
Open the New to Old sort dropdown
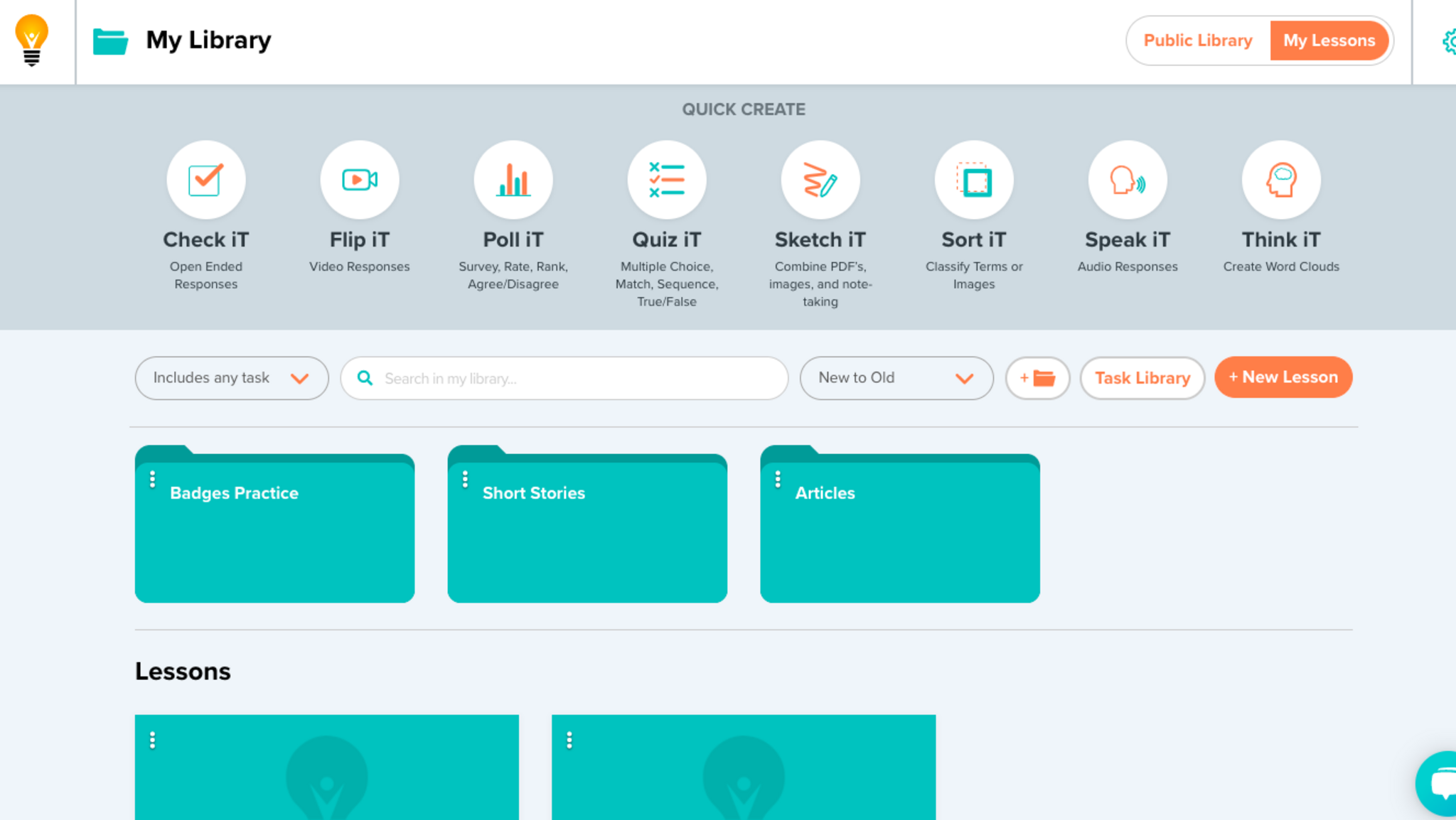click(x=896, y=378)
